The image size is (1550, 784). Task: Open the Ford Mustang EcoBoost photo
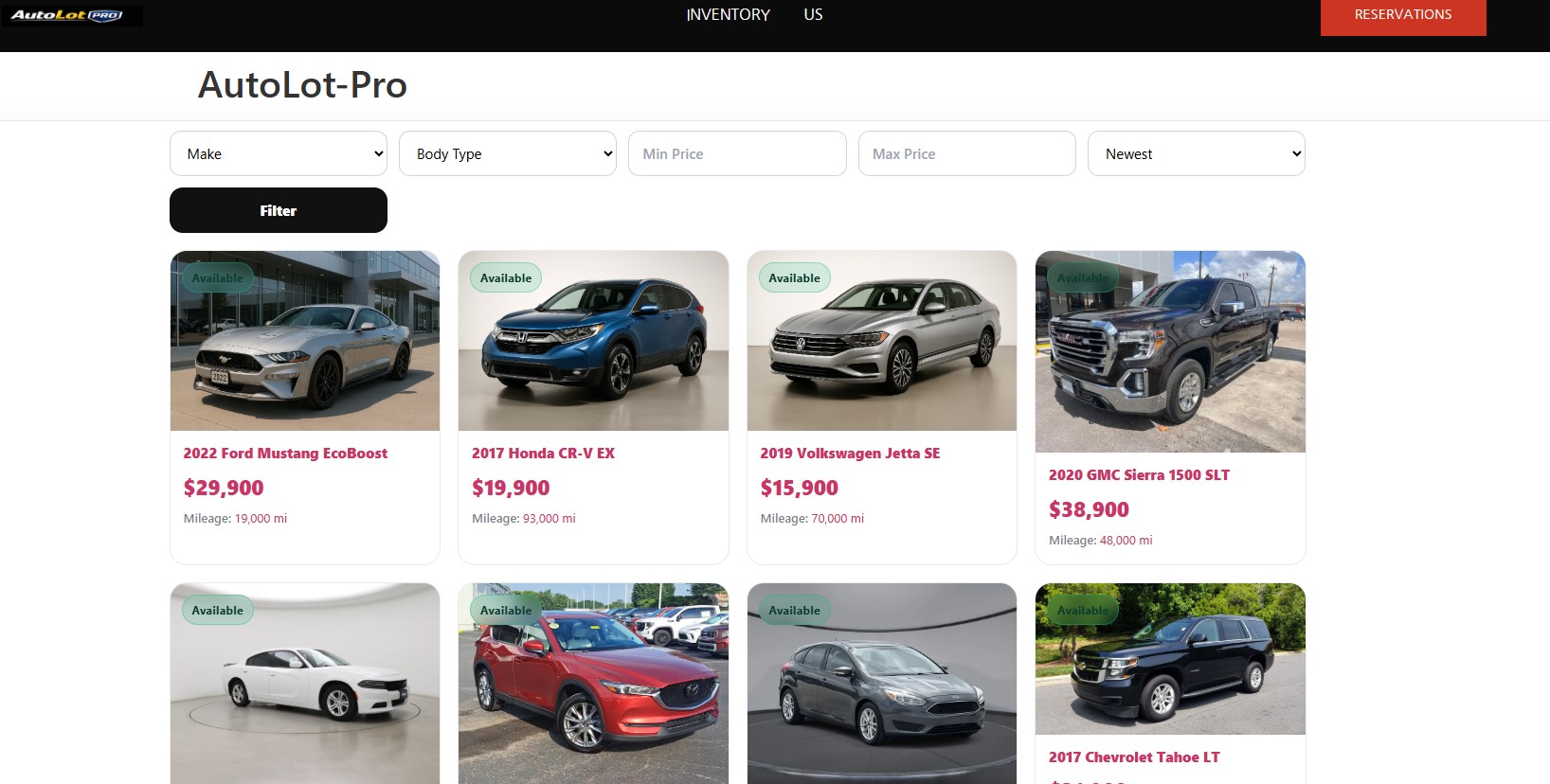305,341
